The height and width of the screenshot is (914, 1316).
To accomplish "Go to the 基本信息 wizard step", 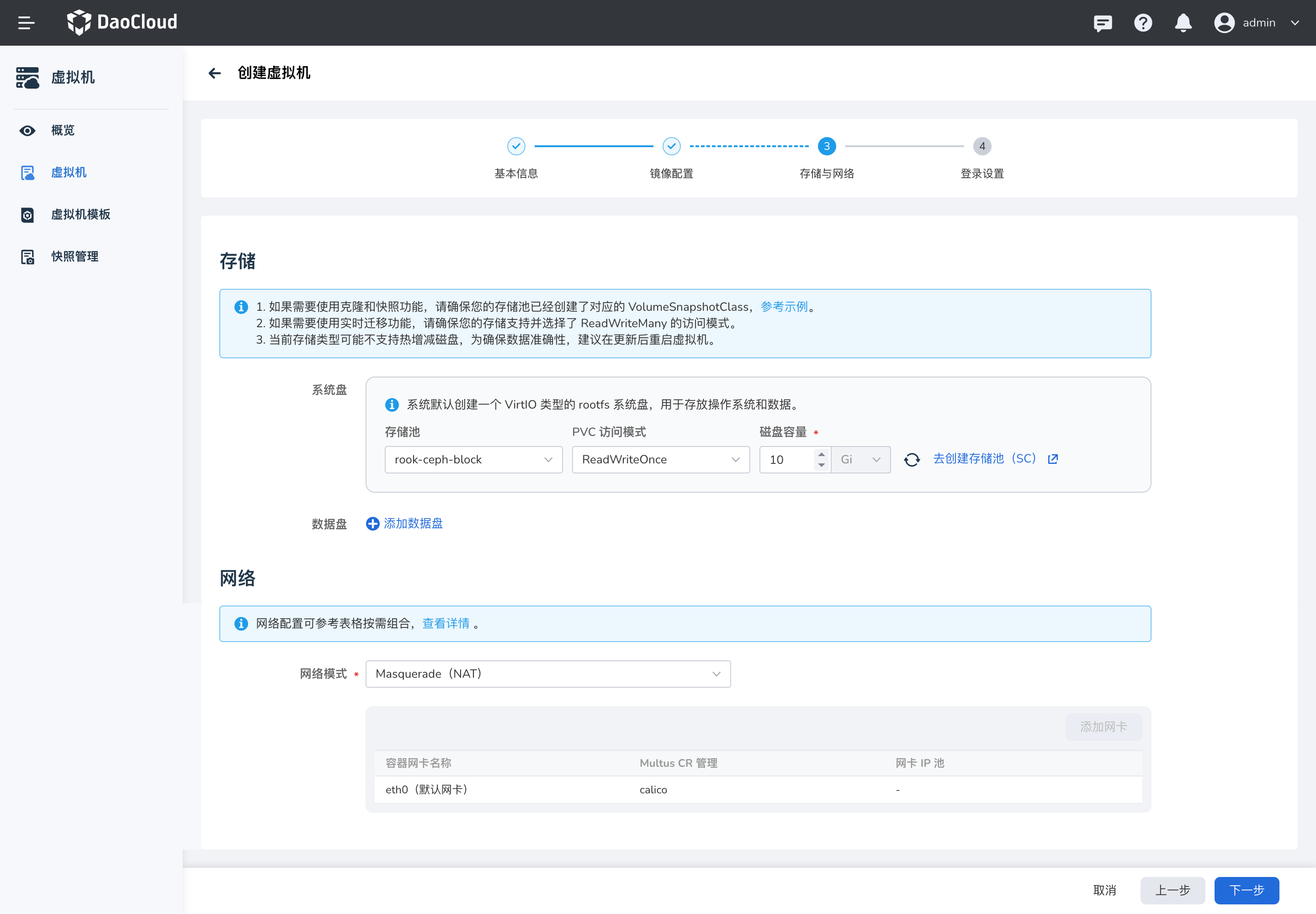I will [x=516, y=146].
